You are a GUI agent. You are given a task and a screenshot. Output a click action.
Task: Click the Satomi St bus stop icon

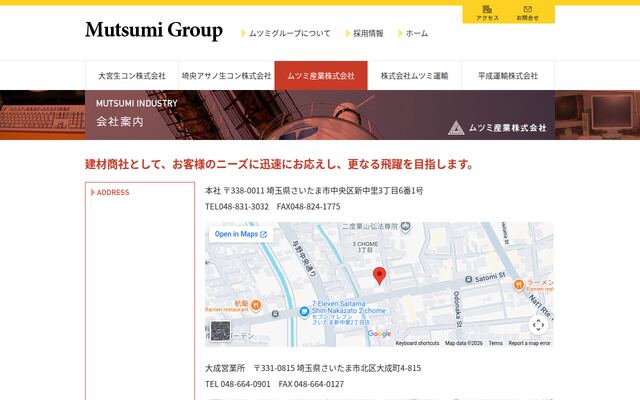(x=469, y=280)
